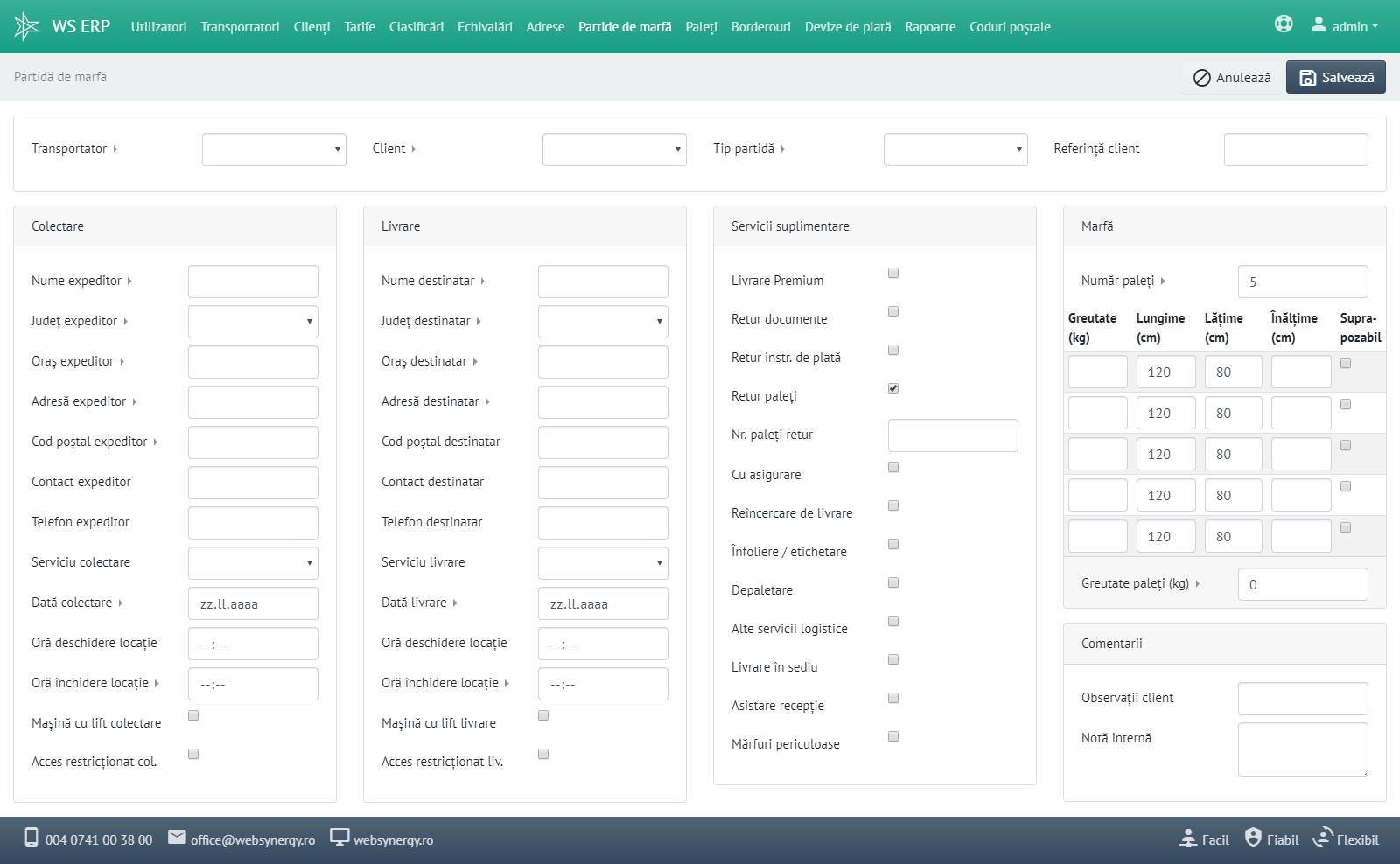Click the admin user avatar icon
This screenshot has height=864, width=1400.
[1319, 24]
